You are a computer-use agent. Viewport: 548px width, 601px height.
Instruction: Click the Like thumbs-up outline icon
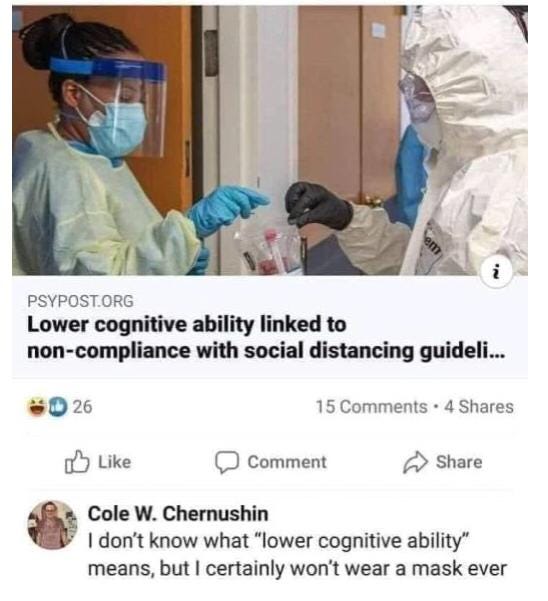click(x=77, y=461)
